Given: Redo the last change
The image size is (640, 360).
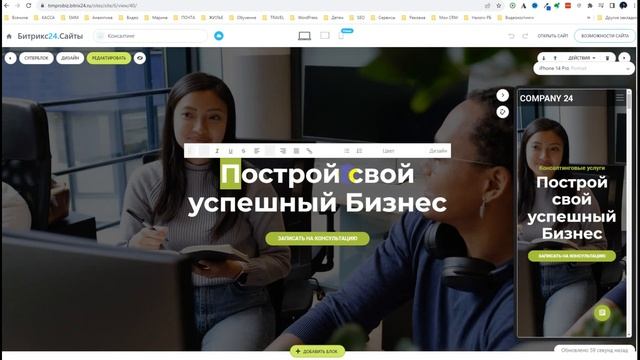Looking at the screenshot, I should click(525, 36).
